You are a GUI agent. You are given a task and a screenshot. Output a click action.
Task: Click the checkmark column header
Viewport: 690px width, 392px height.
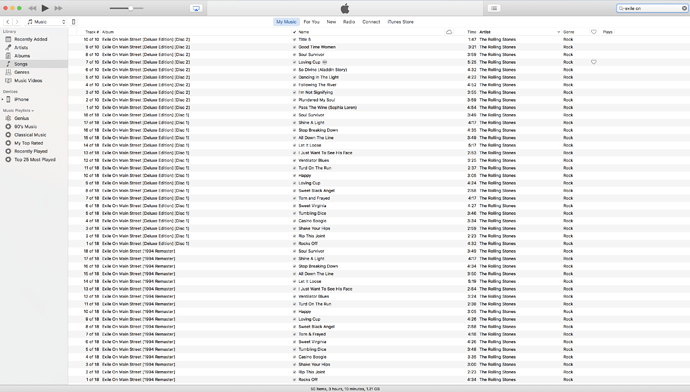(x=294, y=32)
